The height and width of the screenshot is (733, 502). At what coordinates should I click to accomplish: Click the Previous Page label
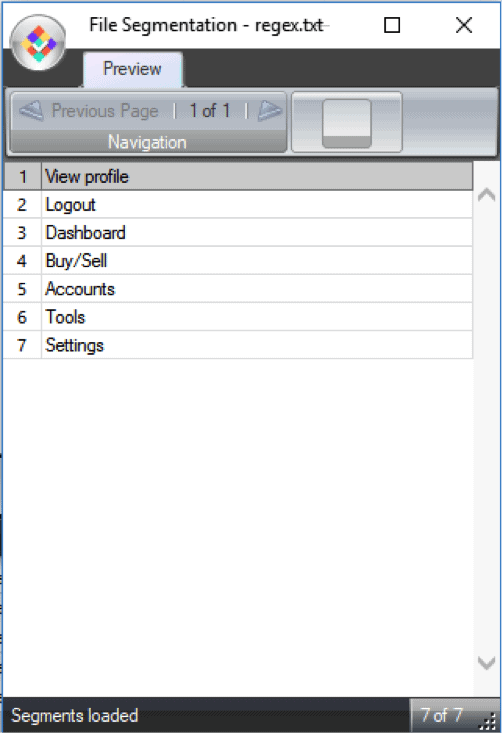click(105, 111)
